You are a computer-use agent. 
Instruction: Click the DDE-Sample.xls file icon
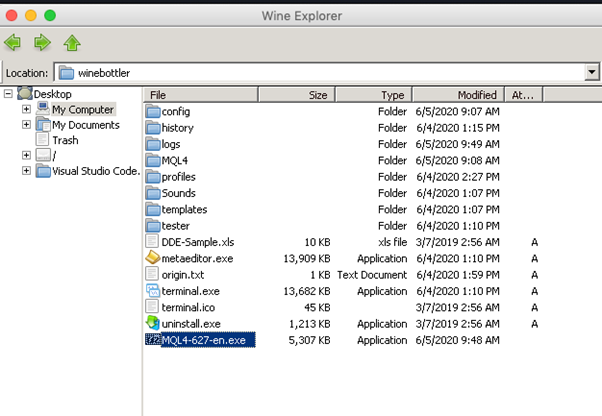(x=152, y=241)
